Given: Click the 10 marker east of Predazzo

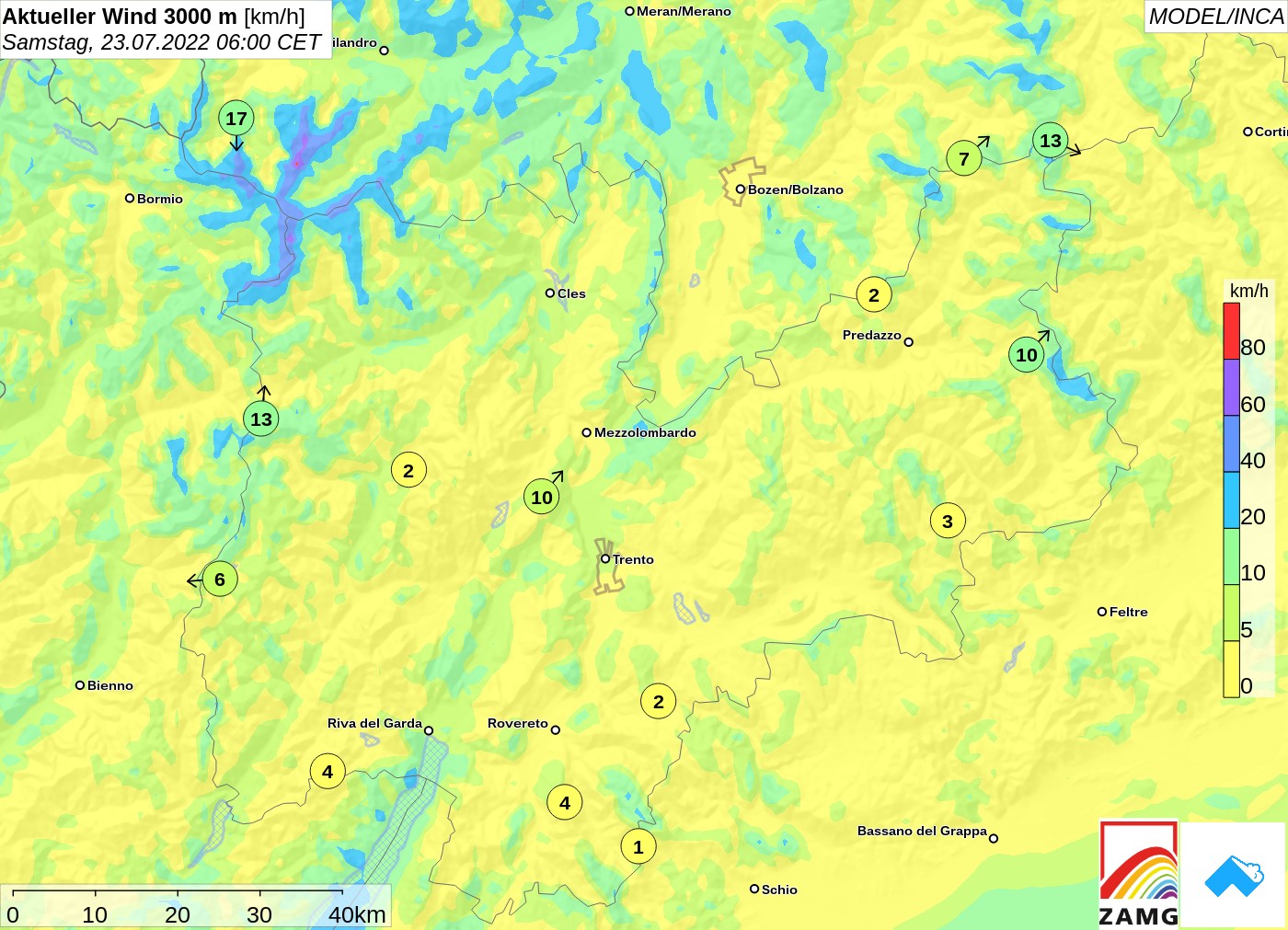Looking at the screenshot, I should [x=1027, y=355].
